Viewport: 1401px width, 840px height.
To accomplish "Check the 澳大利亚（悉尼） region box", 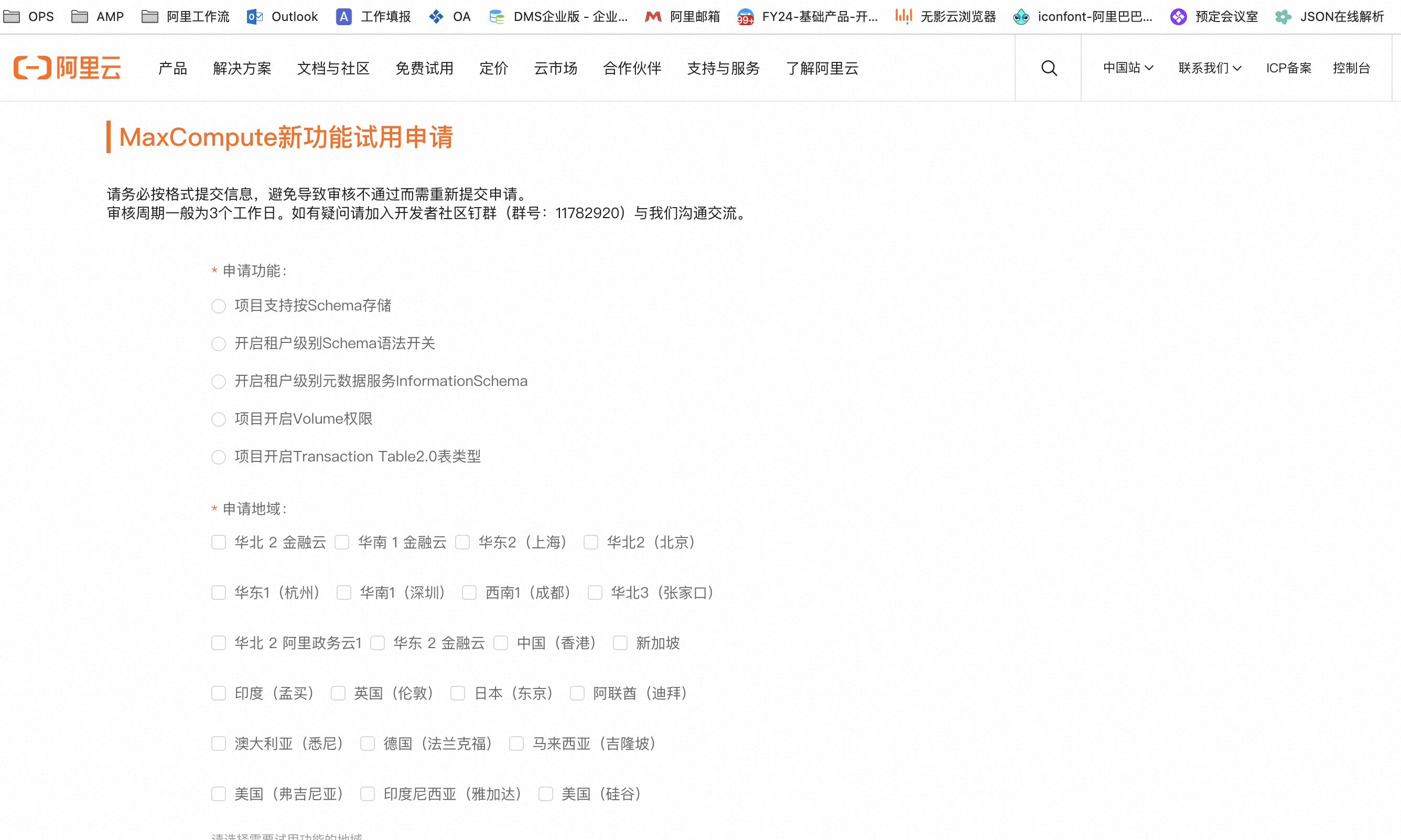I will click(219, 744).
